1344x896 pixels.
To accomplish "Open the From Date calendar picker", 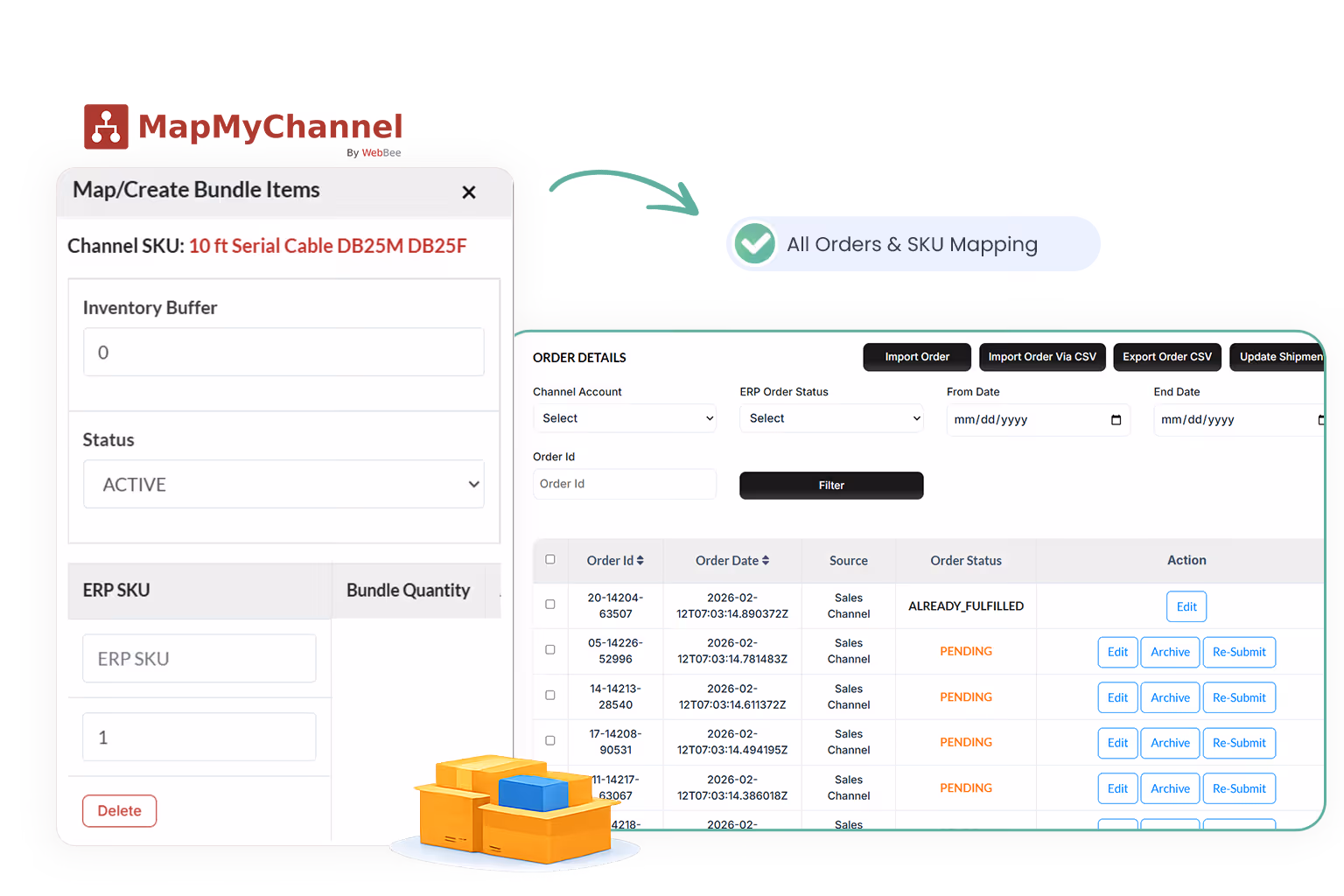I will 1114,420.
